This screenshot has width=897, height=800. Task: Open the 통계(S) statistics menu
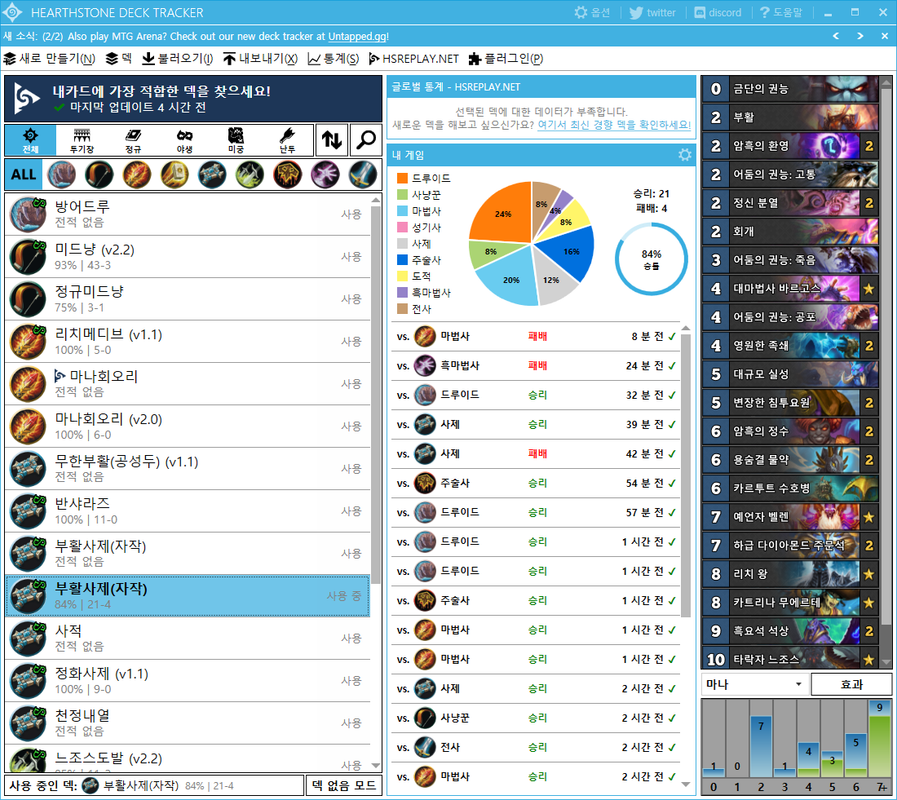(x=334, y=58)
